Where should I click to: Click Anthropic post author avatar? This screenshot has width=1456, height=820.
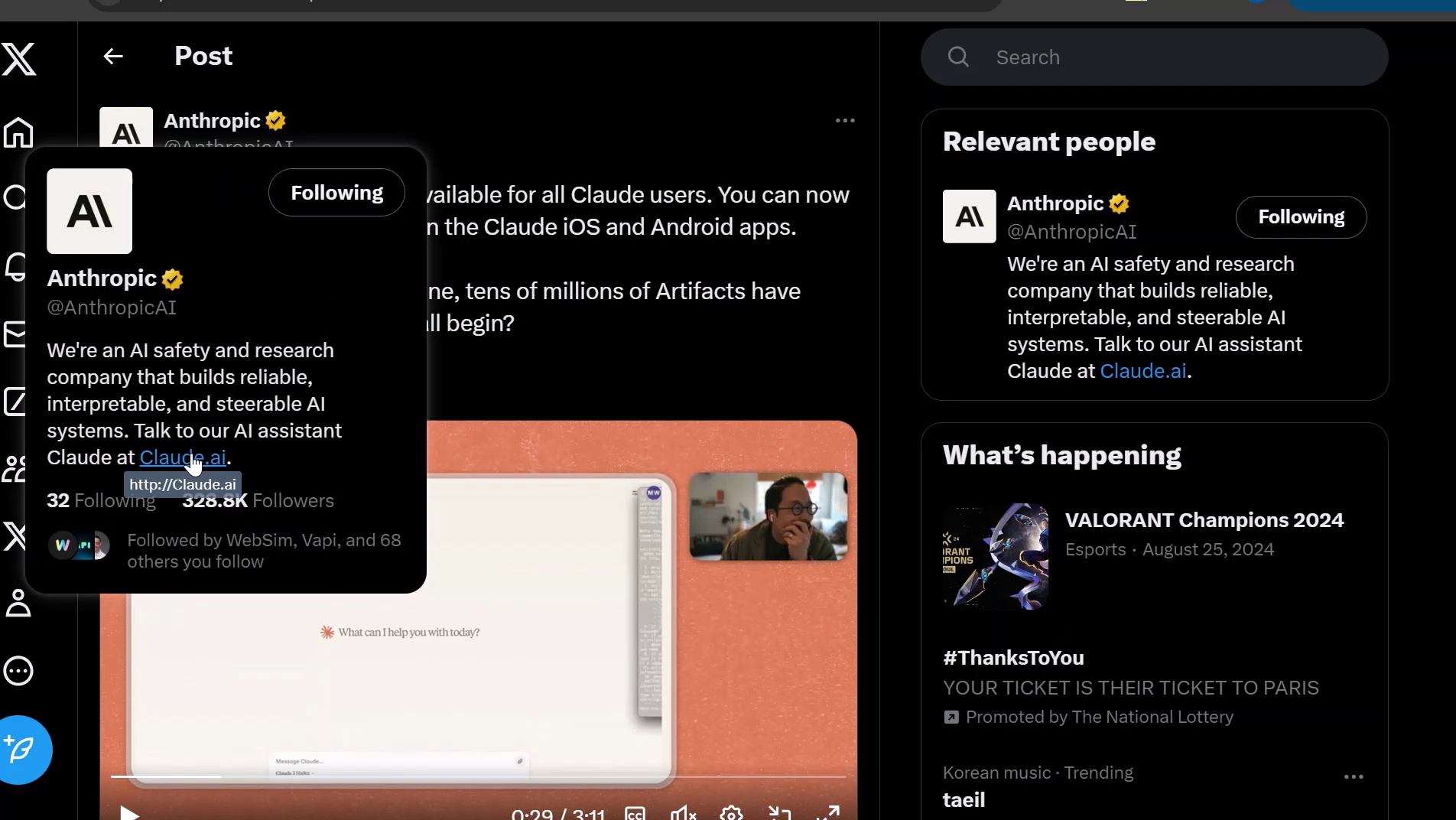pyautogui.click(x=126, y=127)
